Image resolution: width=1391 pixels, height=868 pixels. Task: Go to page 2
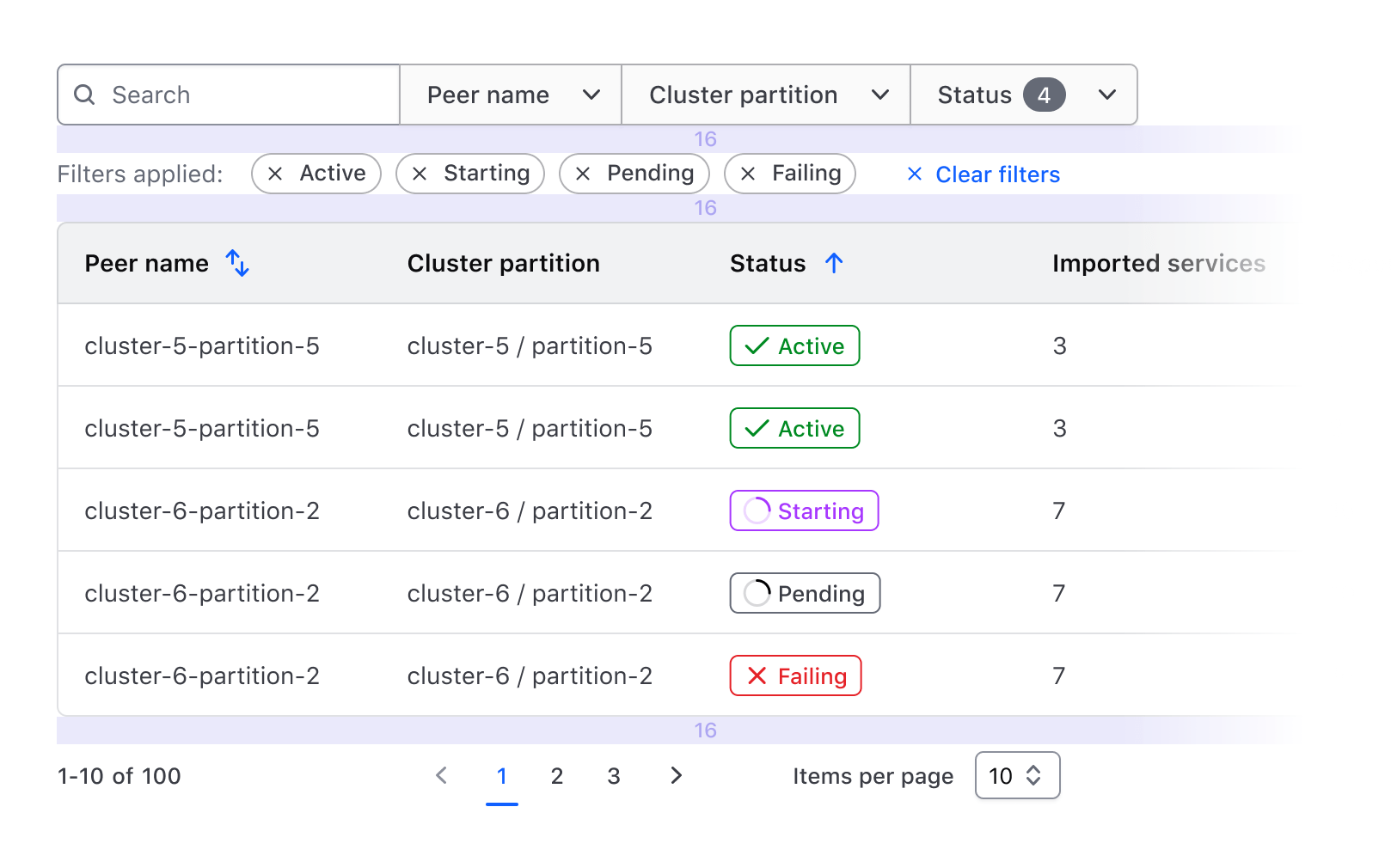pyautogui.click(x=557, y=776)
